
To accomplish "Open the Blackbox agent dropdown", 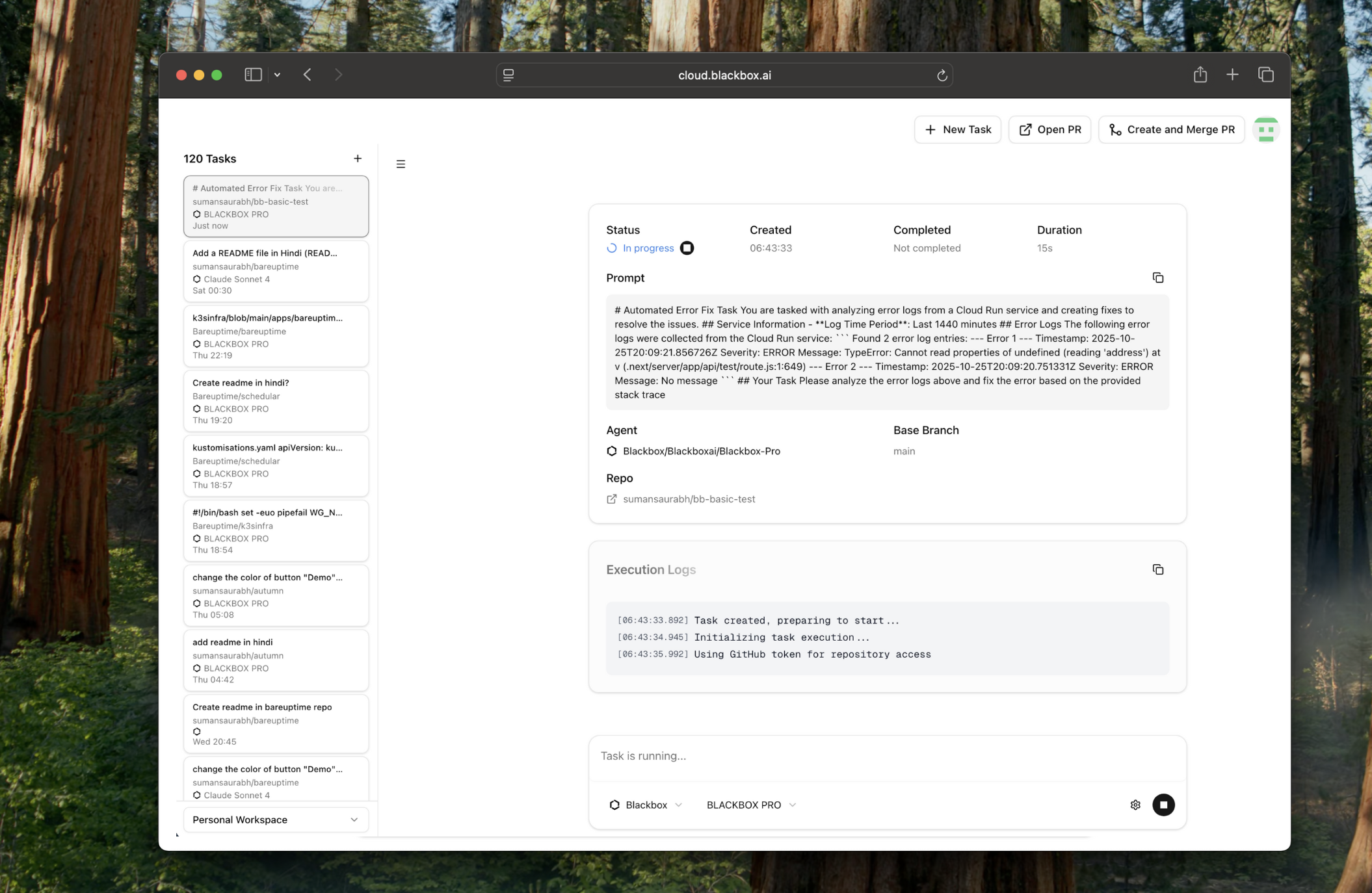I will pos(646,805).
